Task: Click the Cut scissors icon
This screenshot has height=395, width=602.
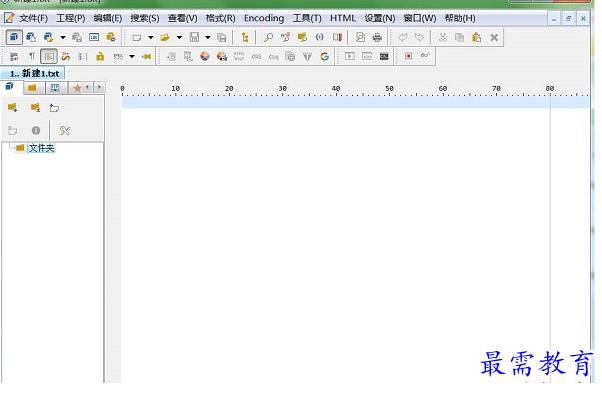Action: (443, 37)
